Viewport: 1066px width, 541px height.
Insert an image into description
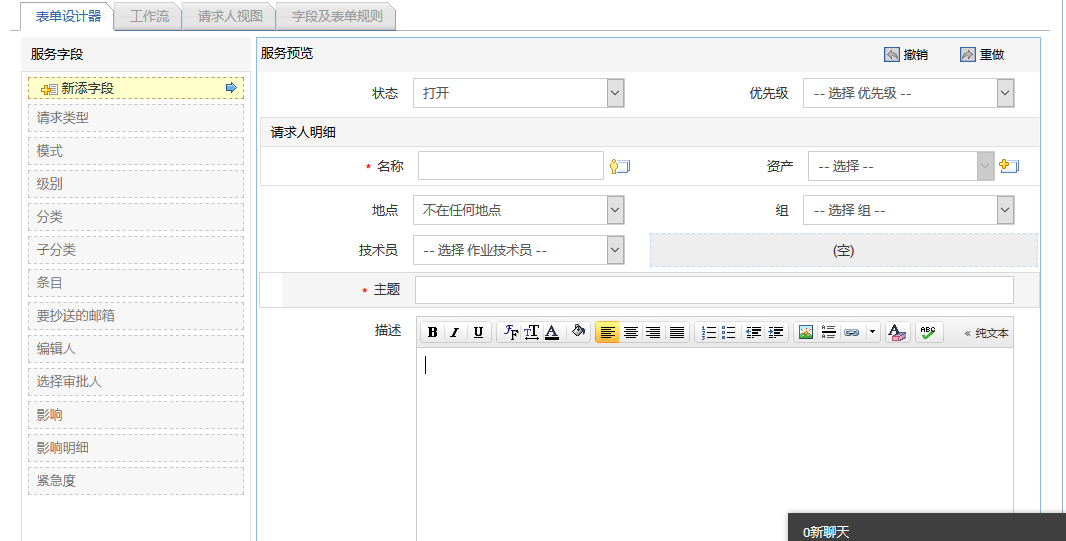click(806, 332)
